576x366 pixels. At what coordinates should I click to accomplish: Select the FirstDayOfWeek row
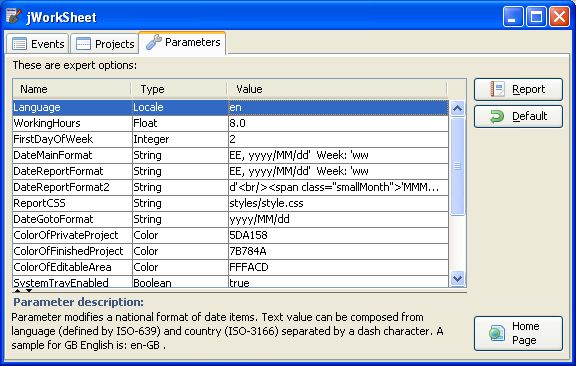tap(231, 139)
